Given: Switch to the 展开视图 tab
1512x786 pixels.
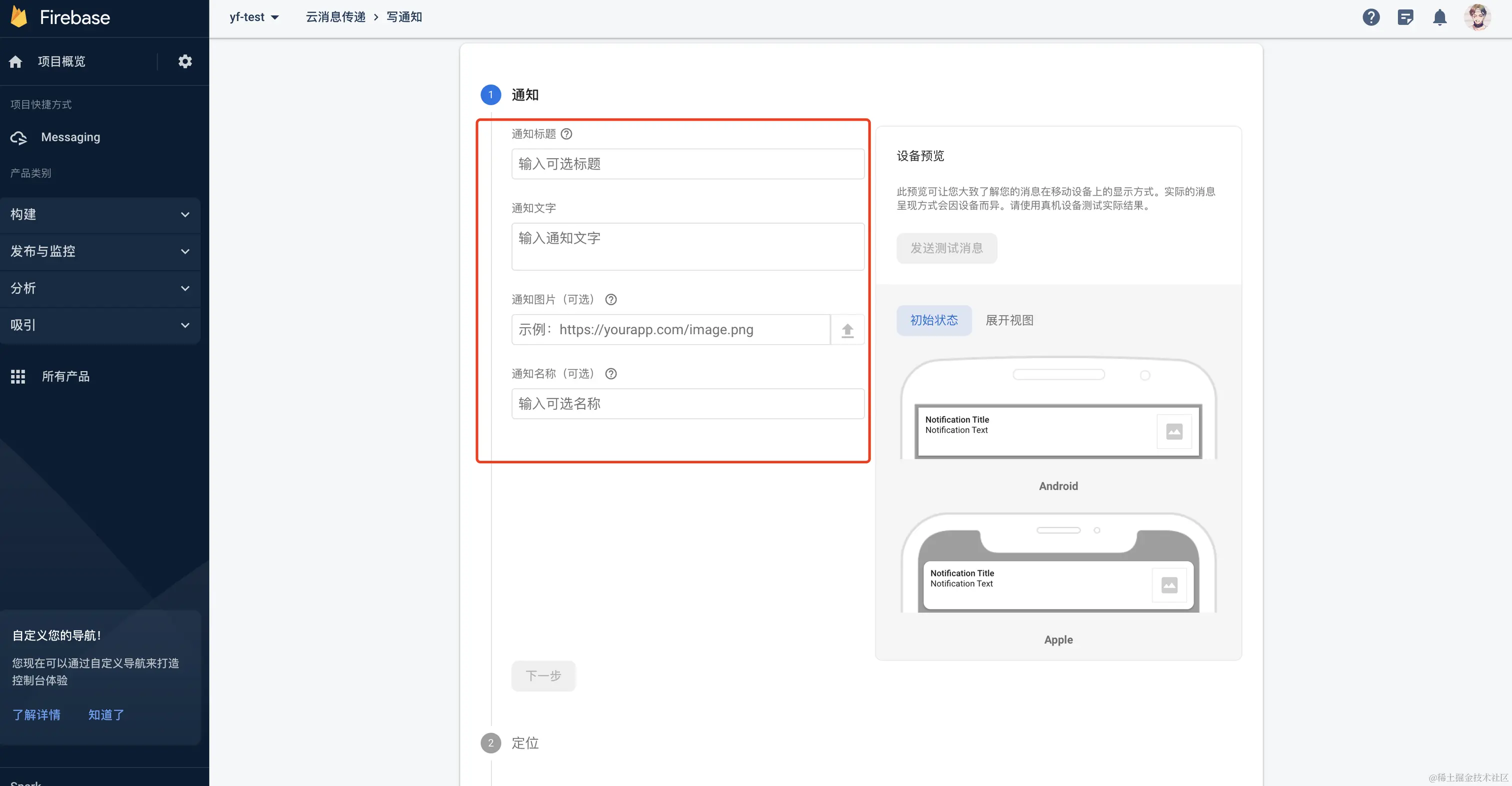Looking at the screenshot, I should [x=1009, y=320].
